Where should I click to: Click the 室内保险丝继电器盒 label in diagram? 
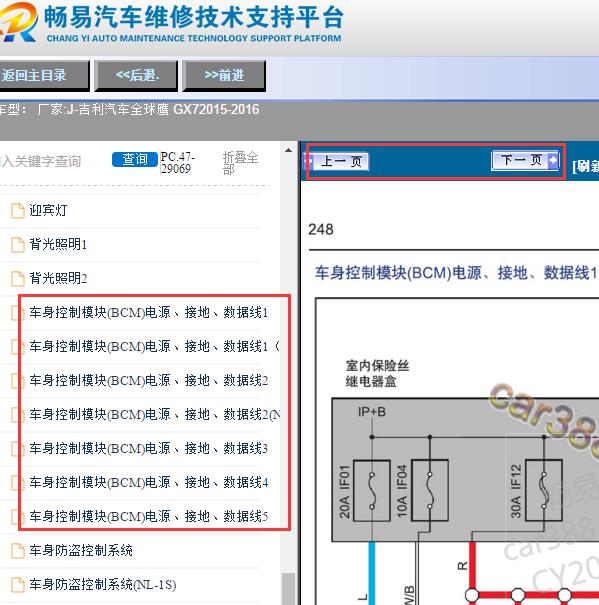377,373
